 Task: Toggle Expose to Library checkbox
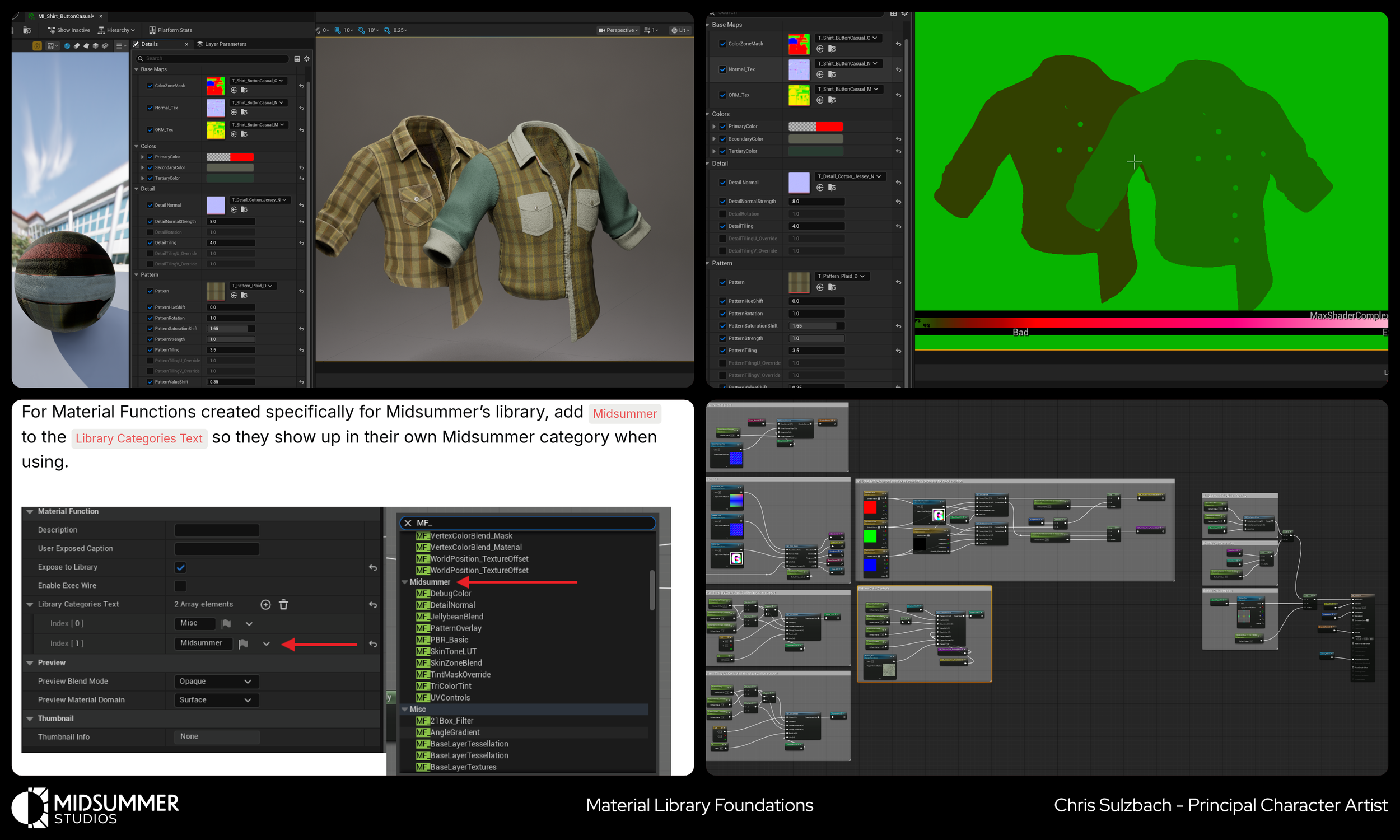click(x=180, y=567)
